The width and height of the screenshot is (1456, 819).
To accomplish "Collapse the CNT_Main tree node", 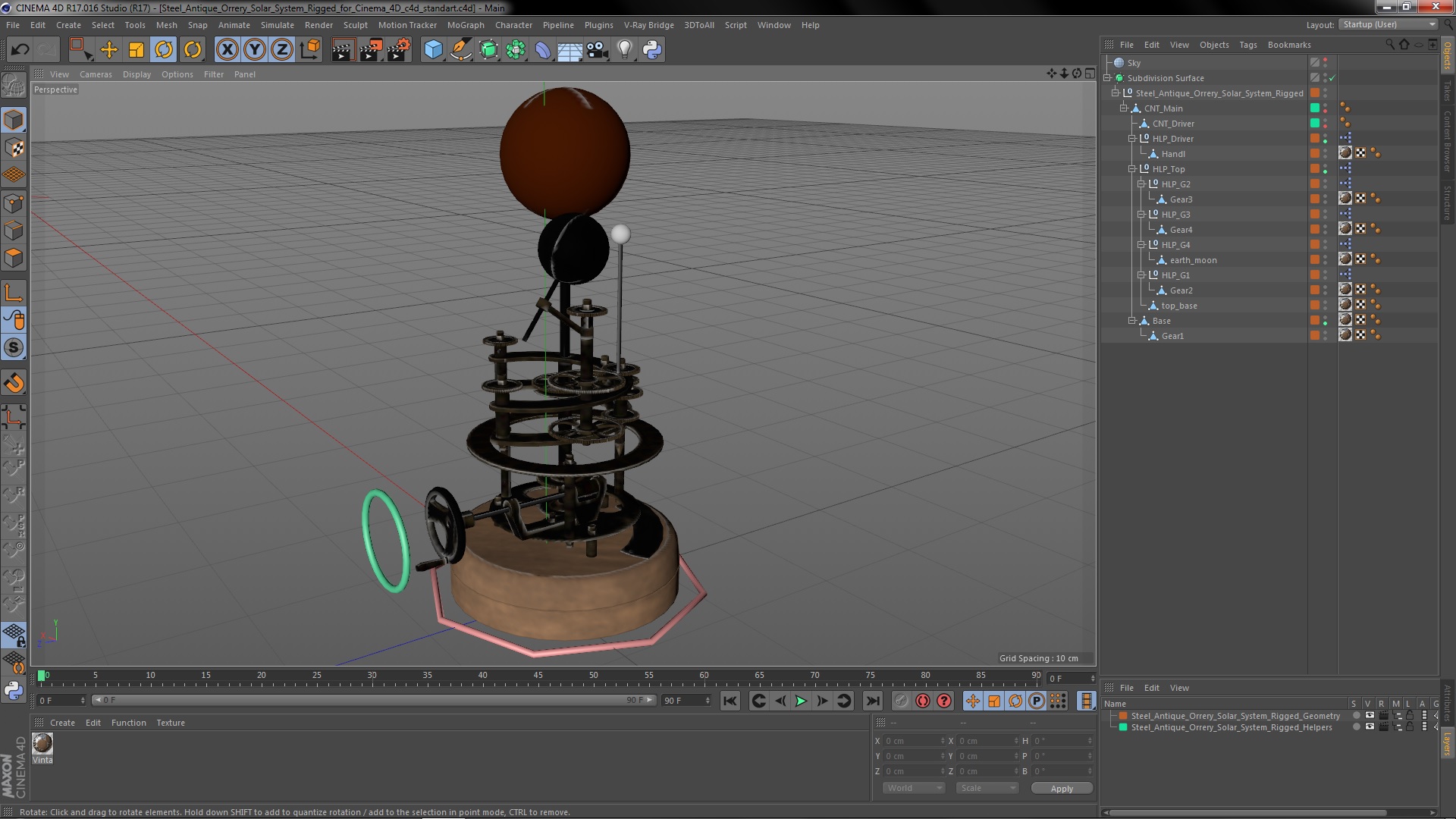I will point(1124,108).
